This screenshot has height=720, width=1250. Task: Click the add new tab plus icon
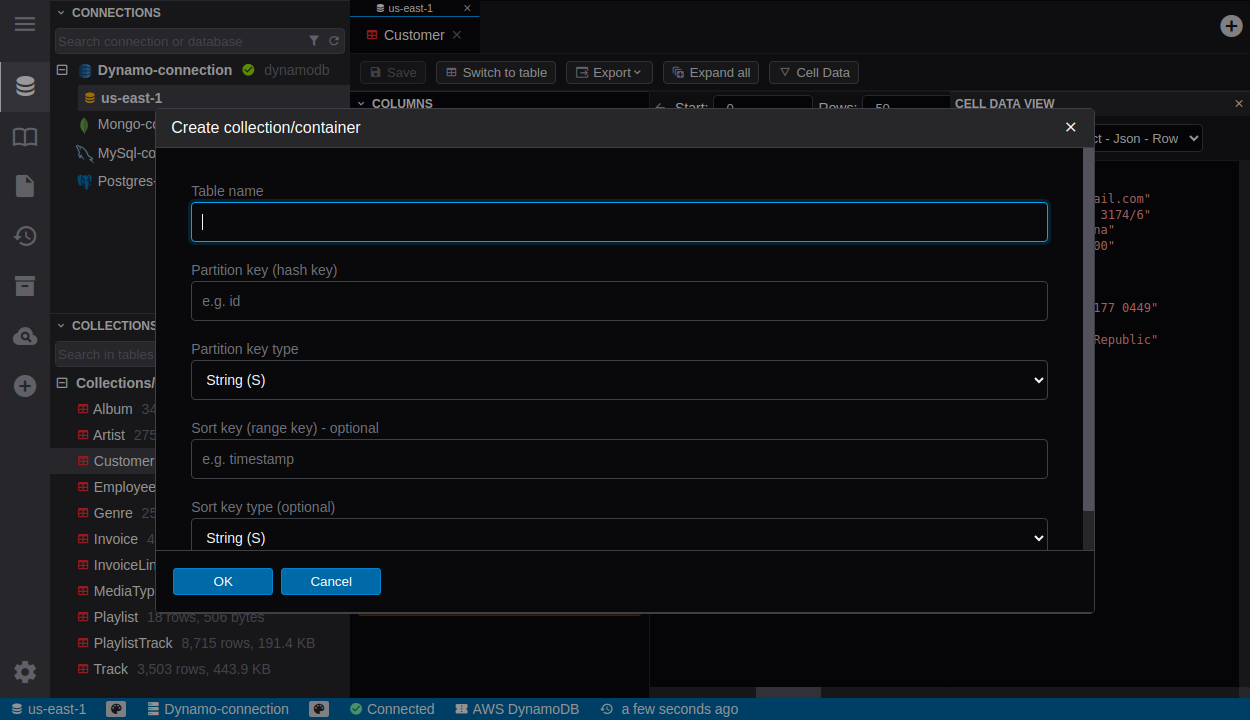(x=1231, y=26)
